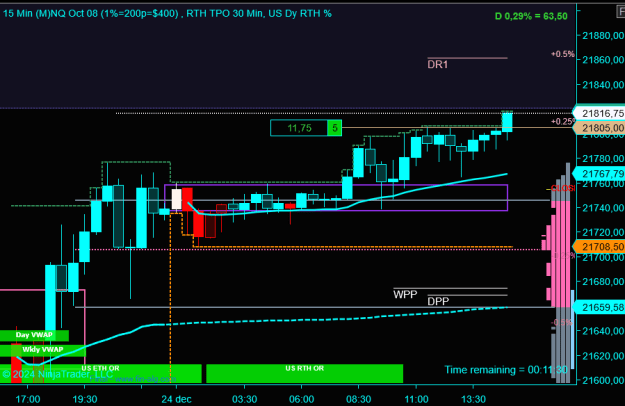This screenshot has height=406, width=625.
Task: Click the 'US RTH OR' green session bar
Action: (x=305, y=373)
